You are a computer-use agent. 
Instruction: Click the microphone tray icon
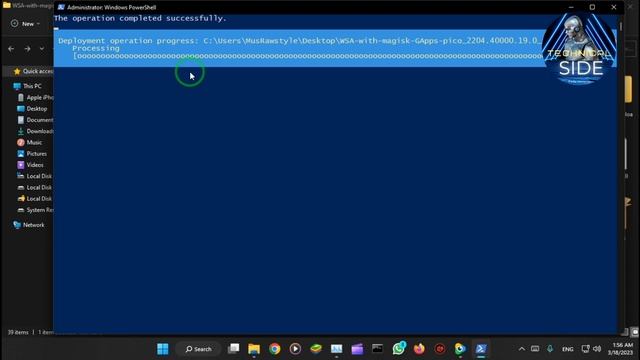550,349
